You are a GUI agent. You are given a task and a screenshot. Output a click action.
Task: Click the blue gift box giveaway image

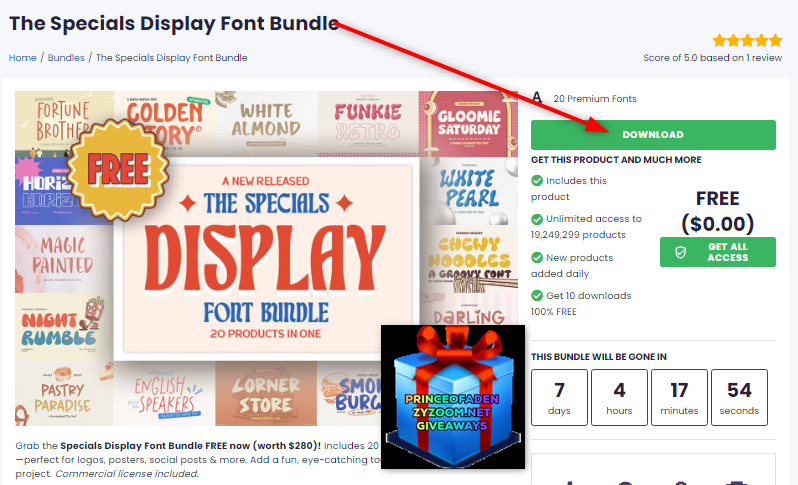(453, 397)
